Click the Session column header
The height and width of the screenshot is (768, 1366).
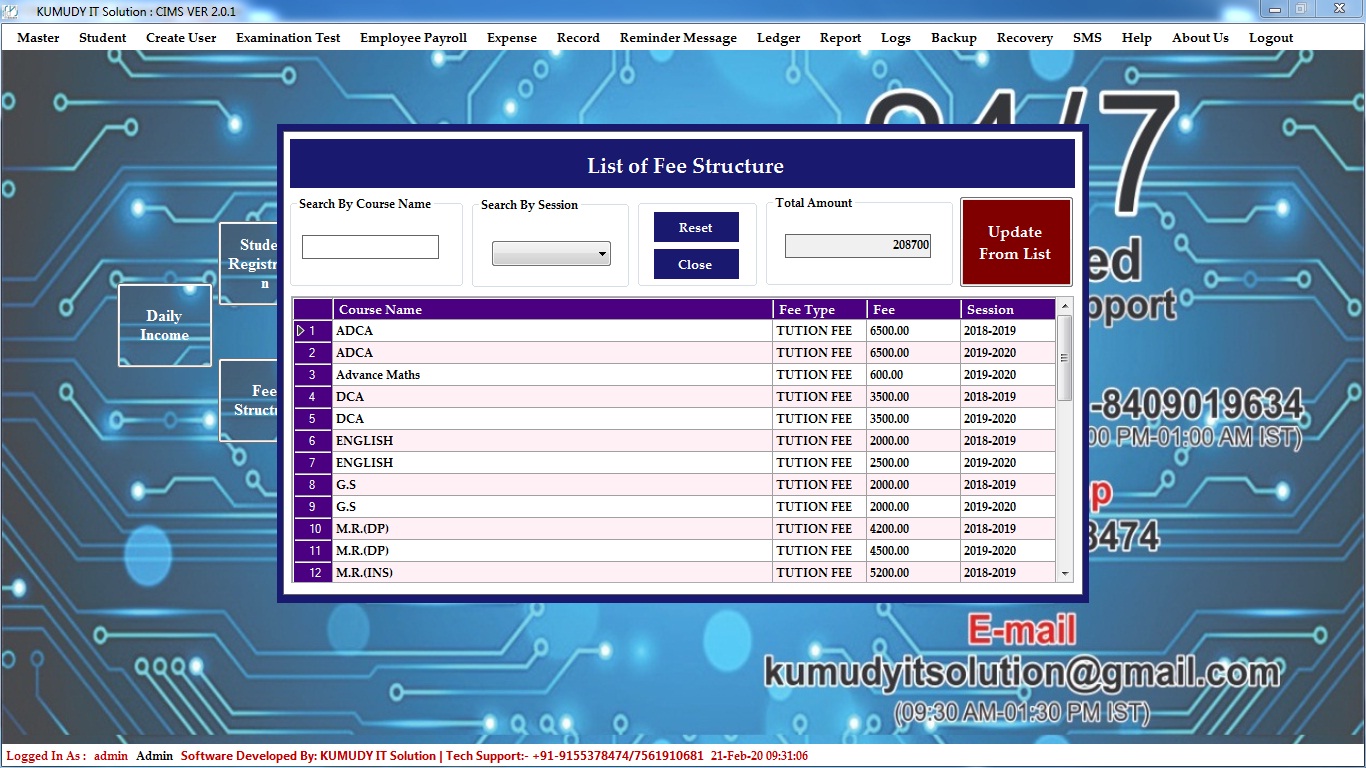point(1007,310)
